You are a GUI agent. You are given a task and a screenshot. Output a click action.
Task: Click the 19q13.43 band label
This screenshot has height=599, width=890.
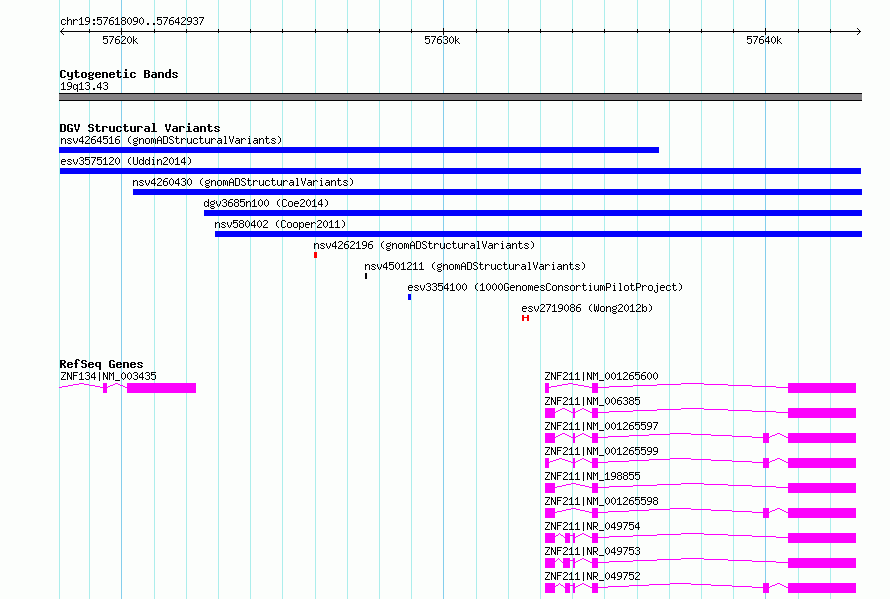(x=84, y=86)
